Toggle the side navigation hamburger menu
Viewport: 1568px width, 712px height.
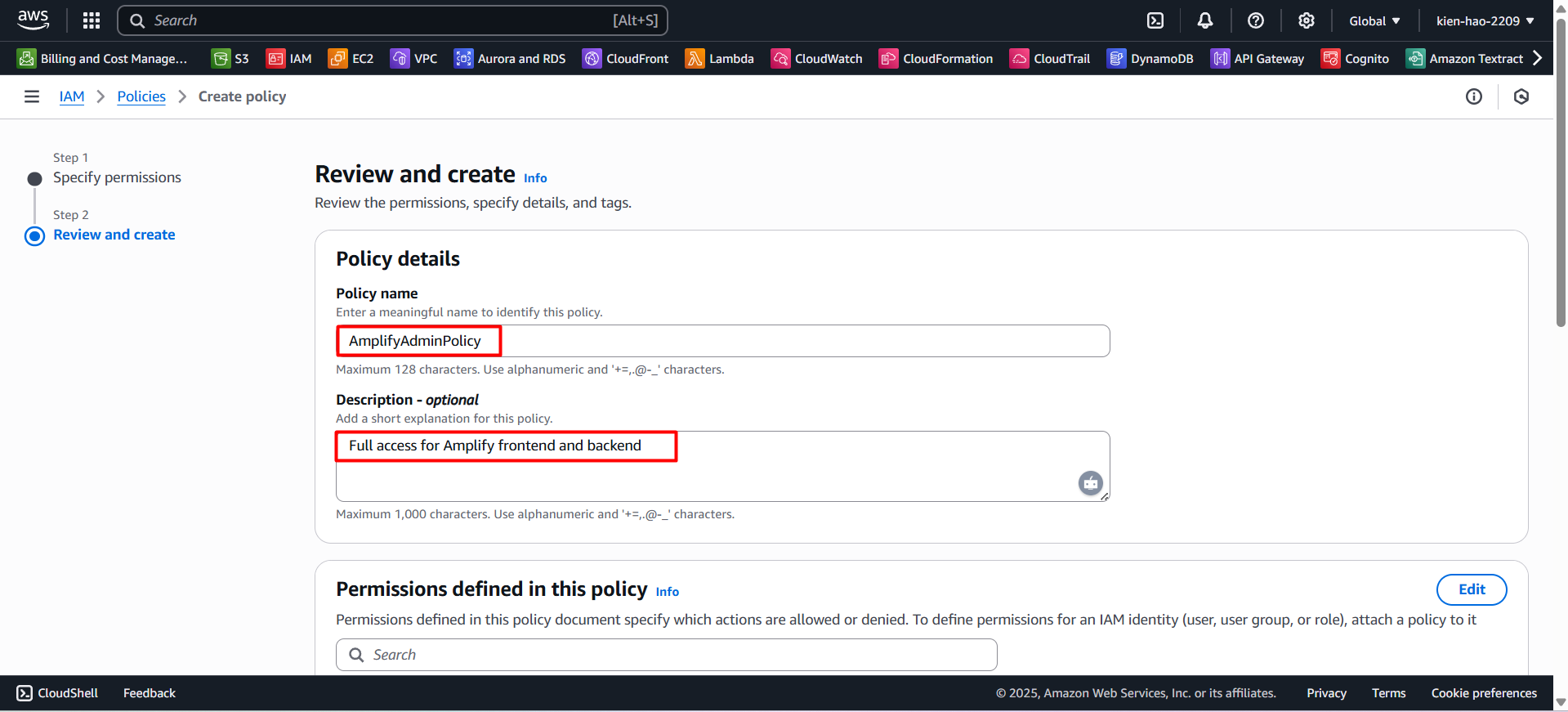pos(32,96)
